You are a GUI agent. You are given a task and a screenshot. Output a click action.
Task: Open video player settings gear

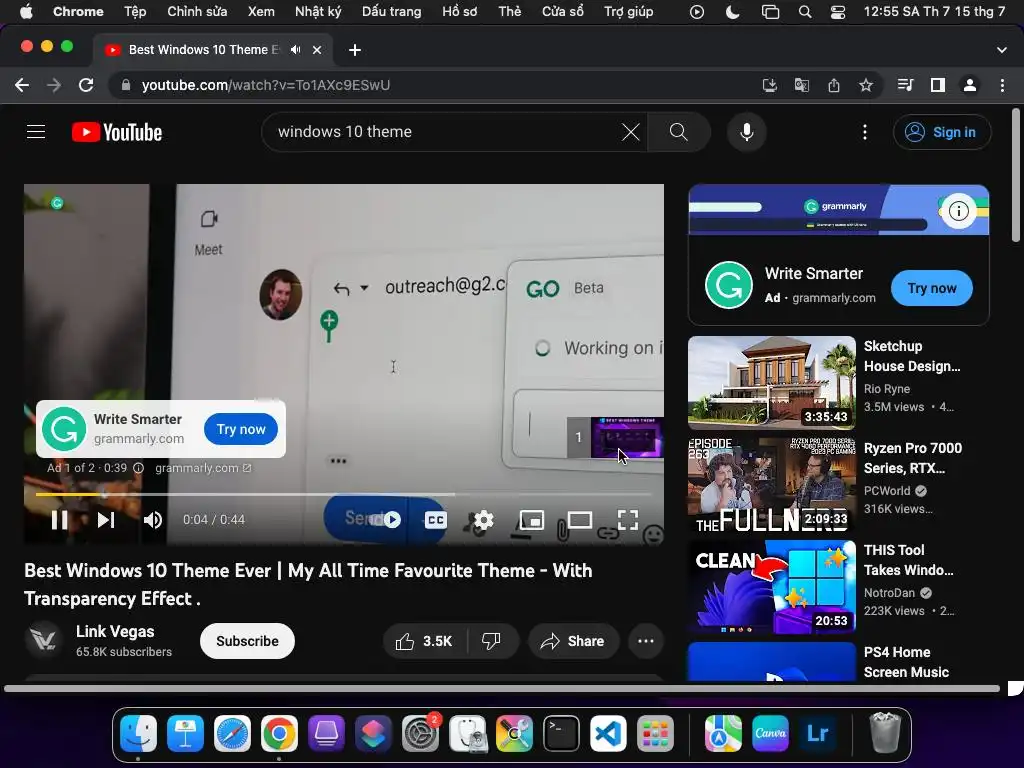click(483, 520)
